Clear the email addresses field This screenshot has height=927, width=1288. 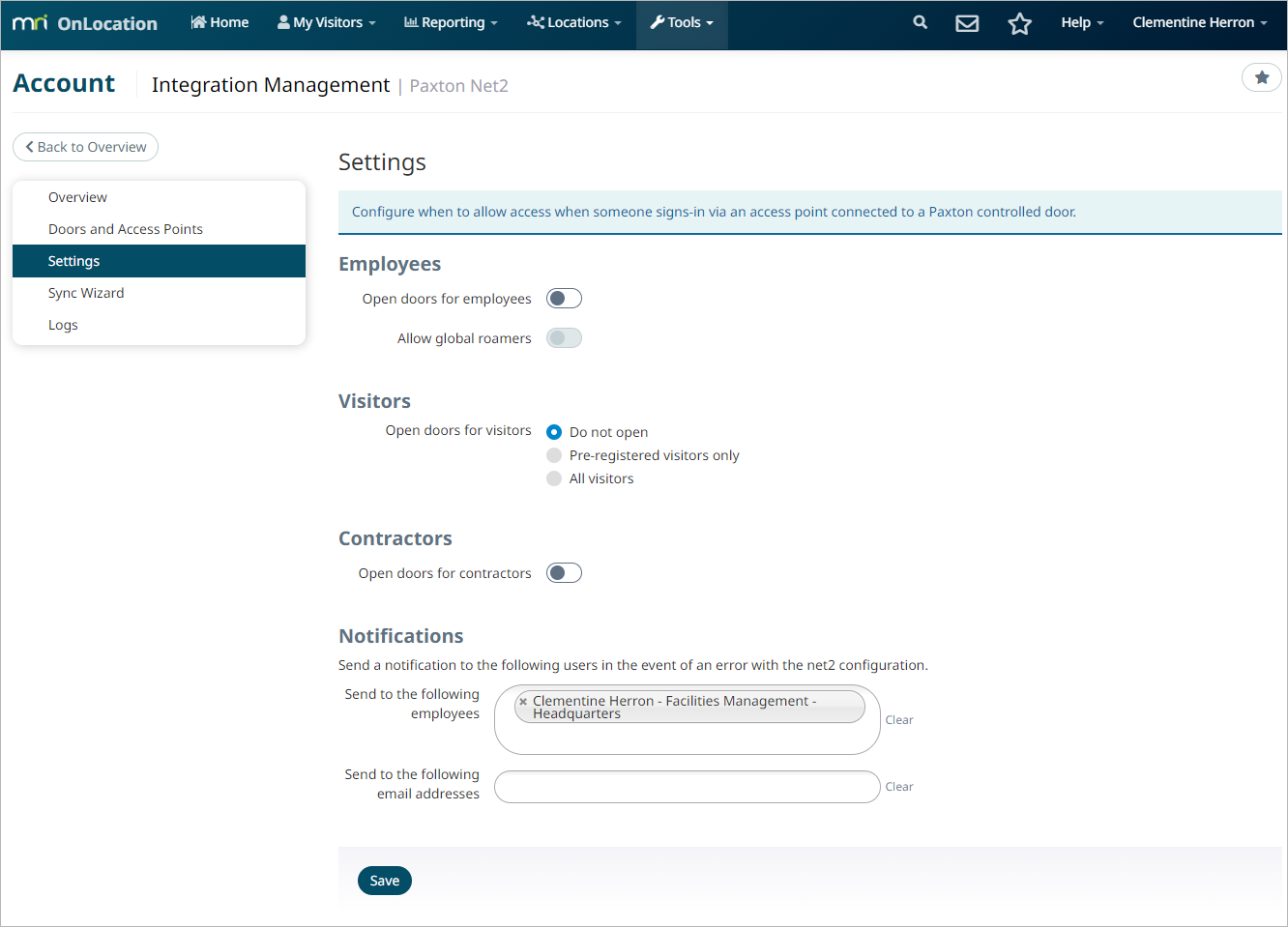[899, 787]
